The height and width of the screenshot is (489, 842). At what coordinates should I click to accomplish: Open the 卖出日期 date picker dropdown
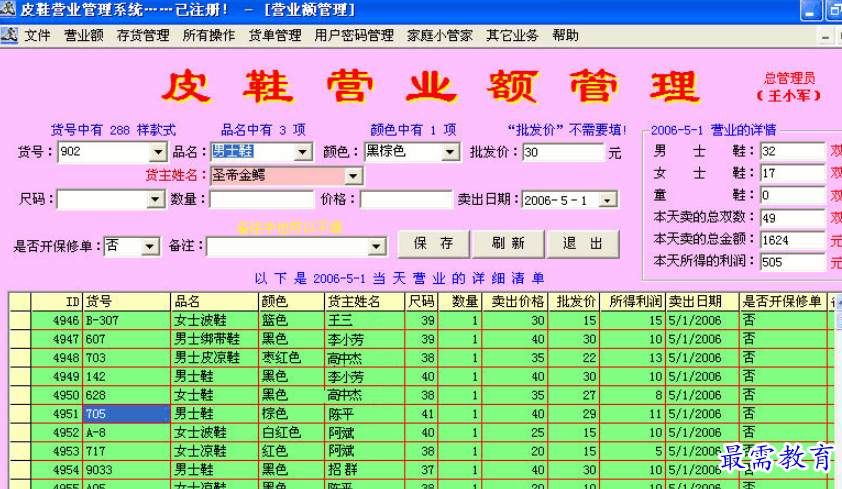(608, 200)
